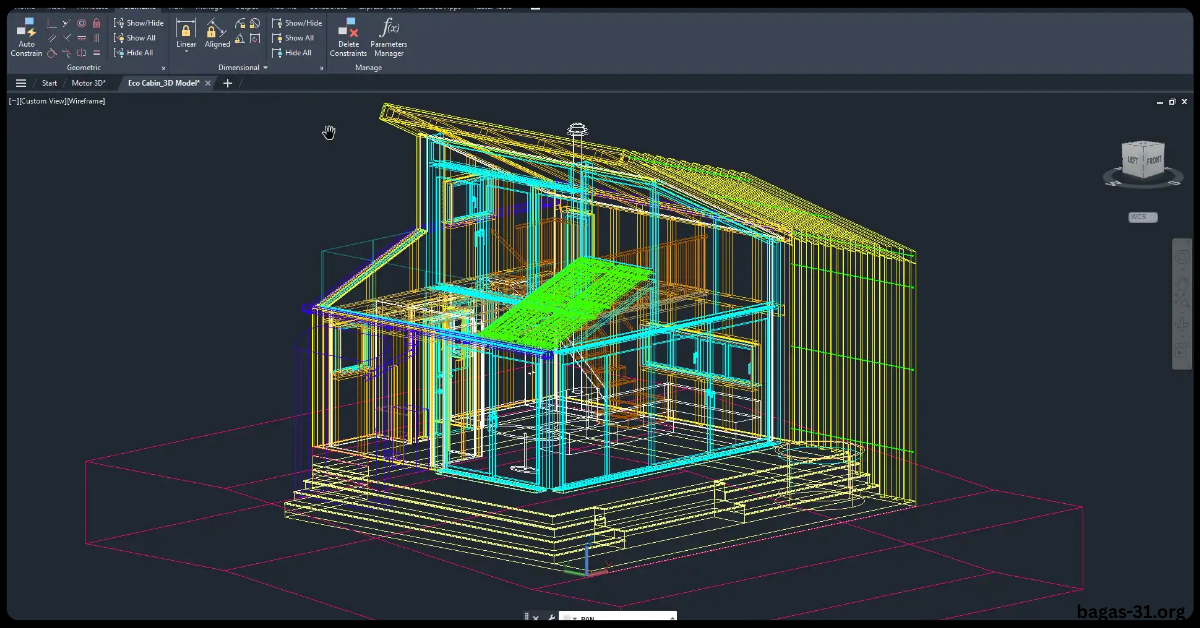Apply the Perpendicular geometric constraint

point(67,38)
